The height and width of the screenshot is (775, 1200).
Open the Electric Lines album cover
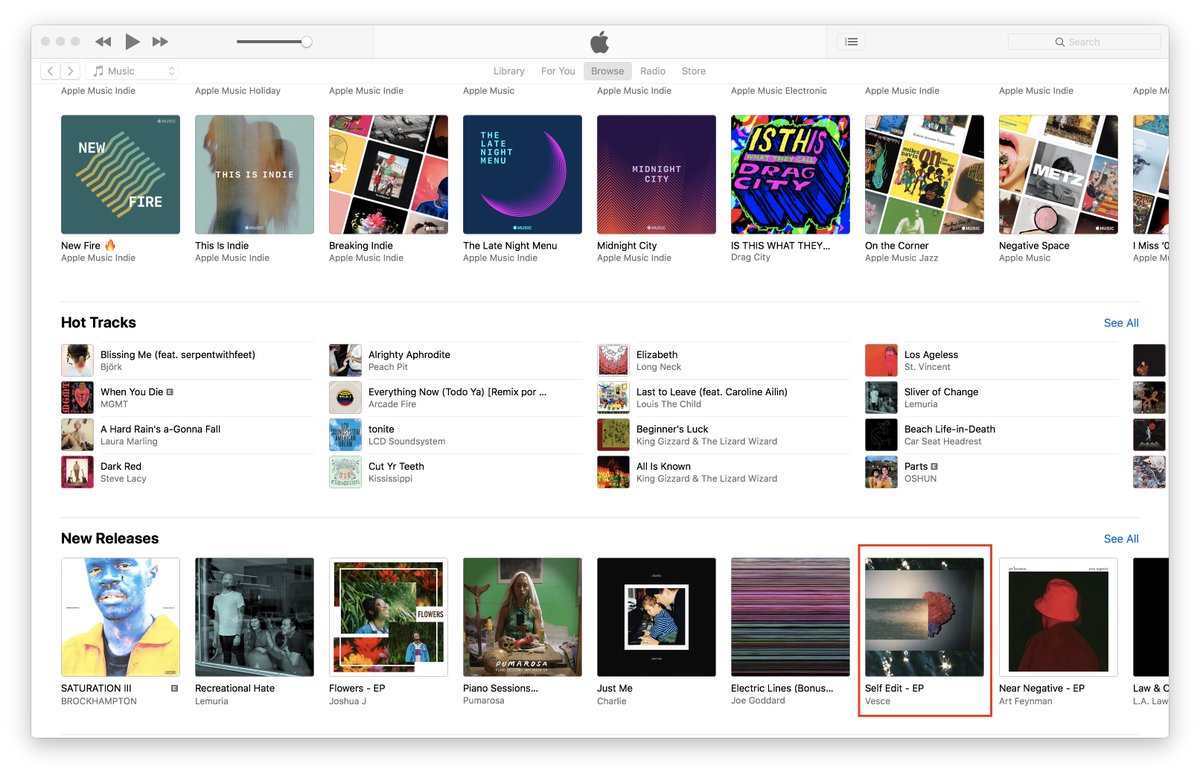[790, 617]
